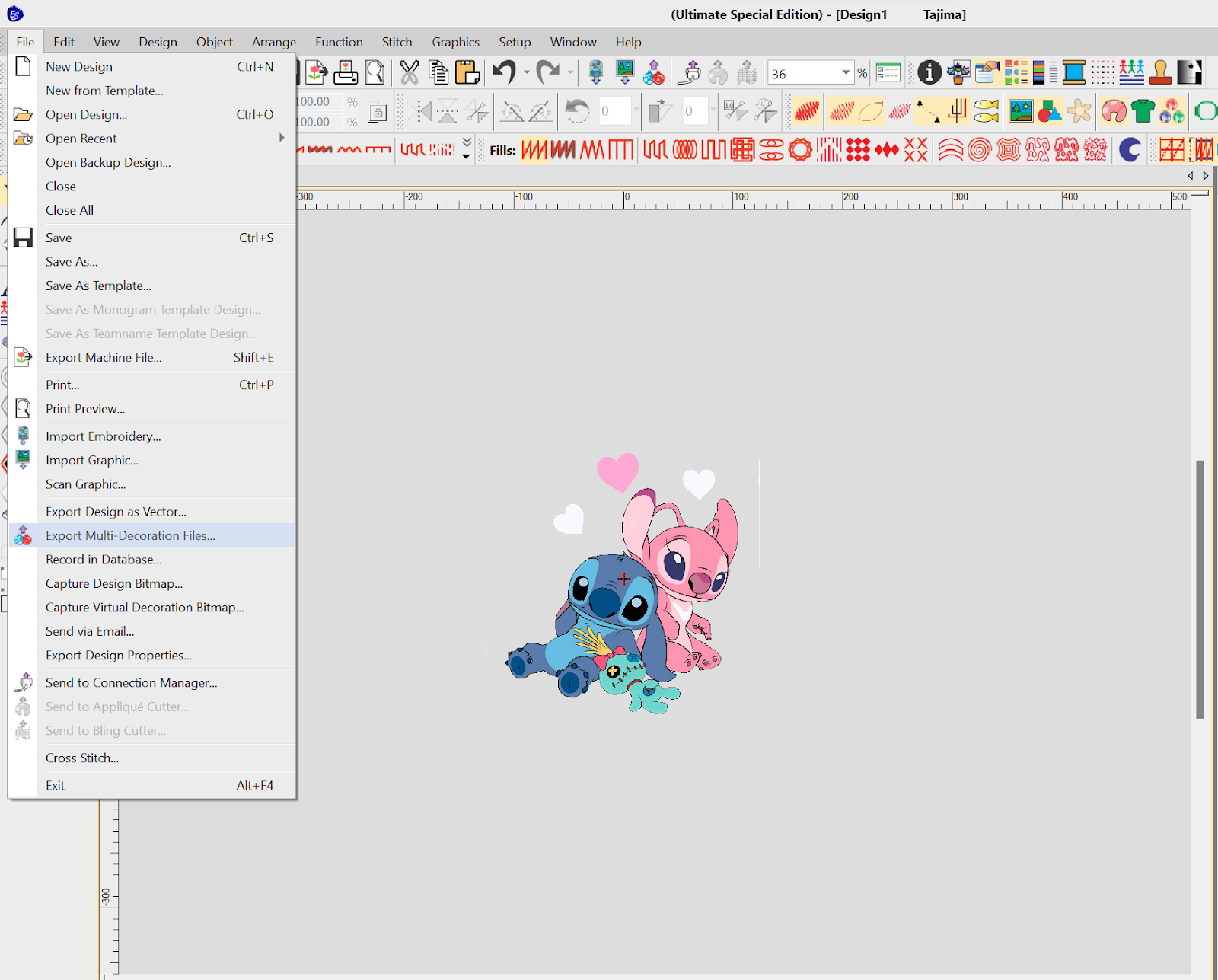Open the Redo history dropdown arrow
This screenshot has height=980, width=1218.
coord(569,73)
